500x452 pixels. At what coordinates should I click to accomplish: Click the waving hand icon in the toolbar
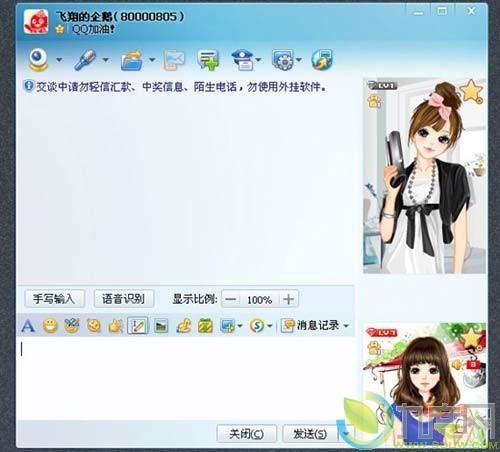point(116,326)
